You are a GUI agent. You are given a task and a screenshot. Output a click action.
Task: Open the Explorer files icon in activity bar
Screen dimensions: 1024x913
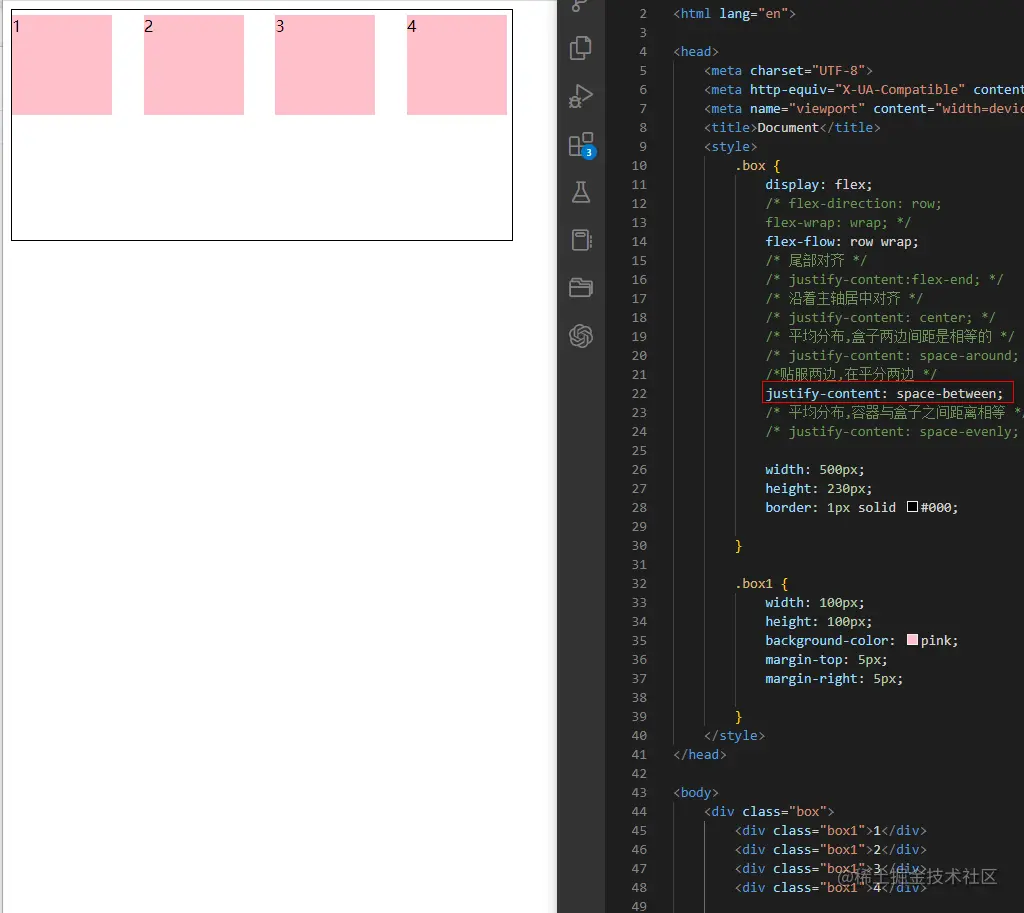[581, 48]
